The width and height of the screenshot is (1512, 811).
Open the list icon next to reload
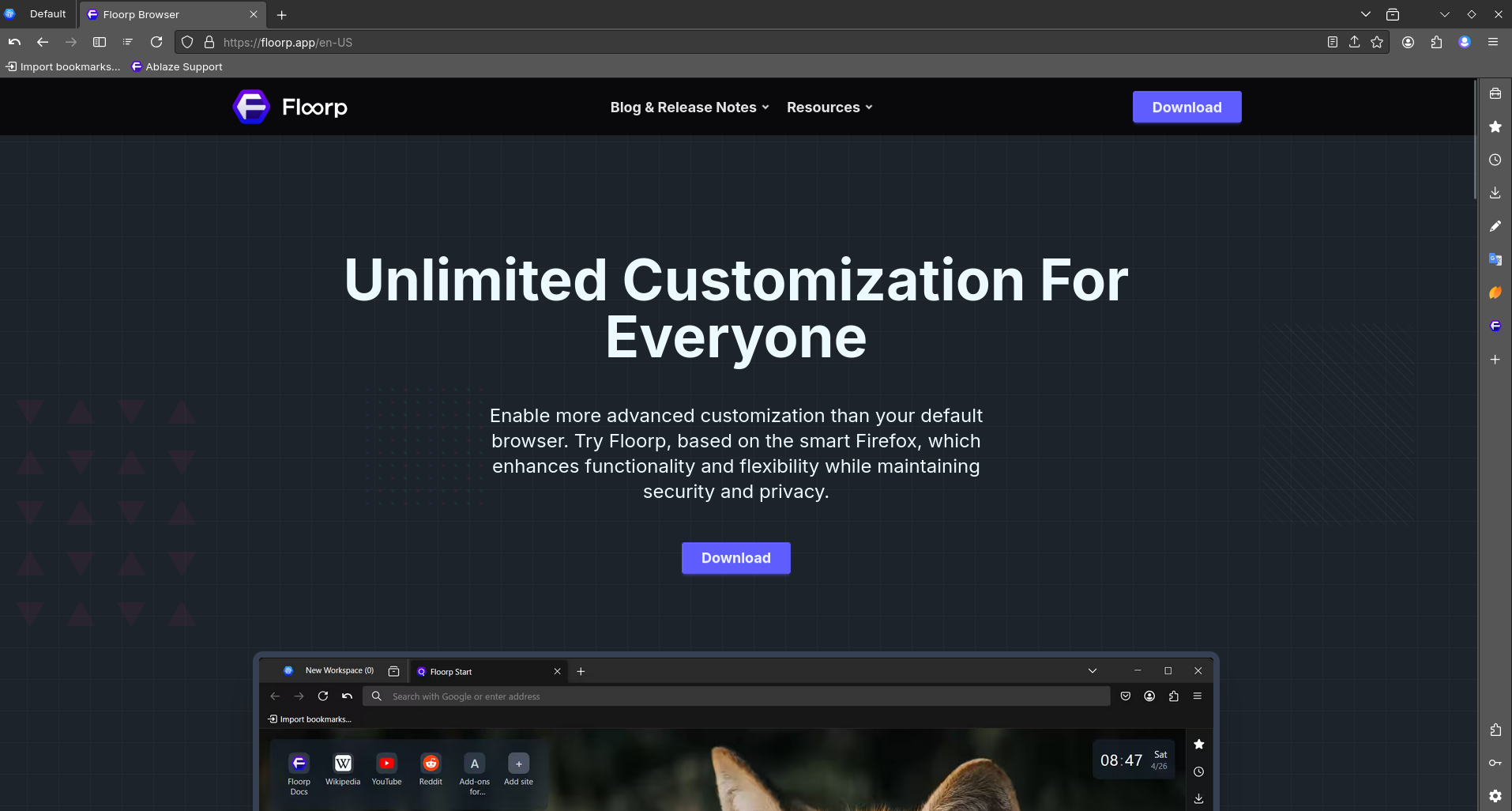pyautogui.click(x=128, y=42)
